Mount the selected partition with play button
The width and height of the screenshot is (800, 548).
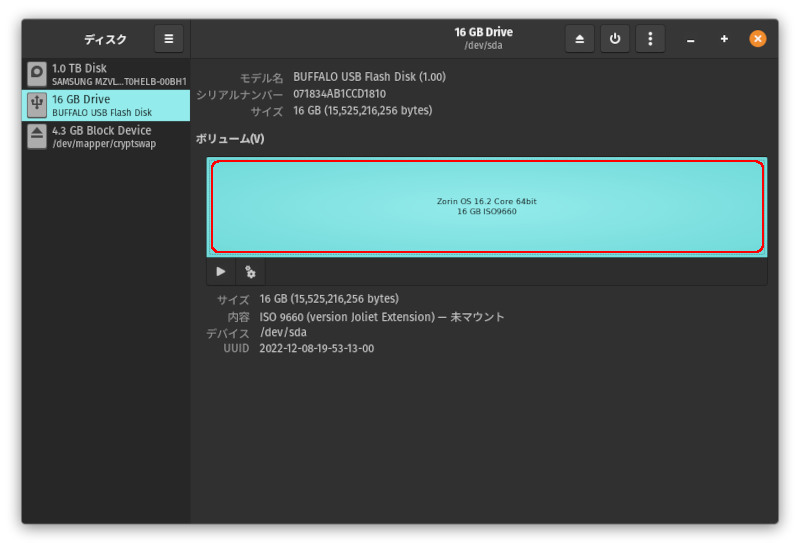tap(221, 271)
